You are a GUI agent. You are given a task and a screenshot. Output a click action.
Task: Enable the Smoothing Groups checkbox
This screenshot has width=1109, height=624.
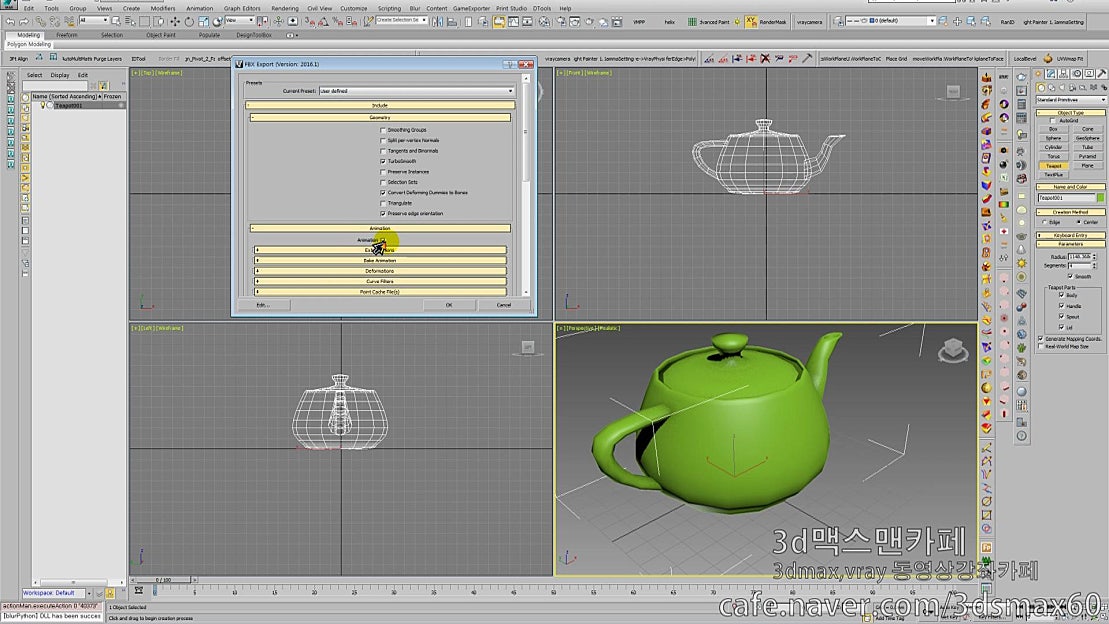click(x=382, y=130)
